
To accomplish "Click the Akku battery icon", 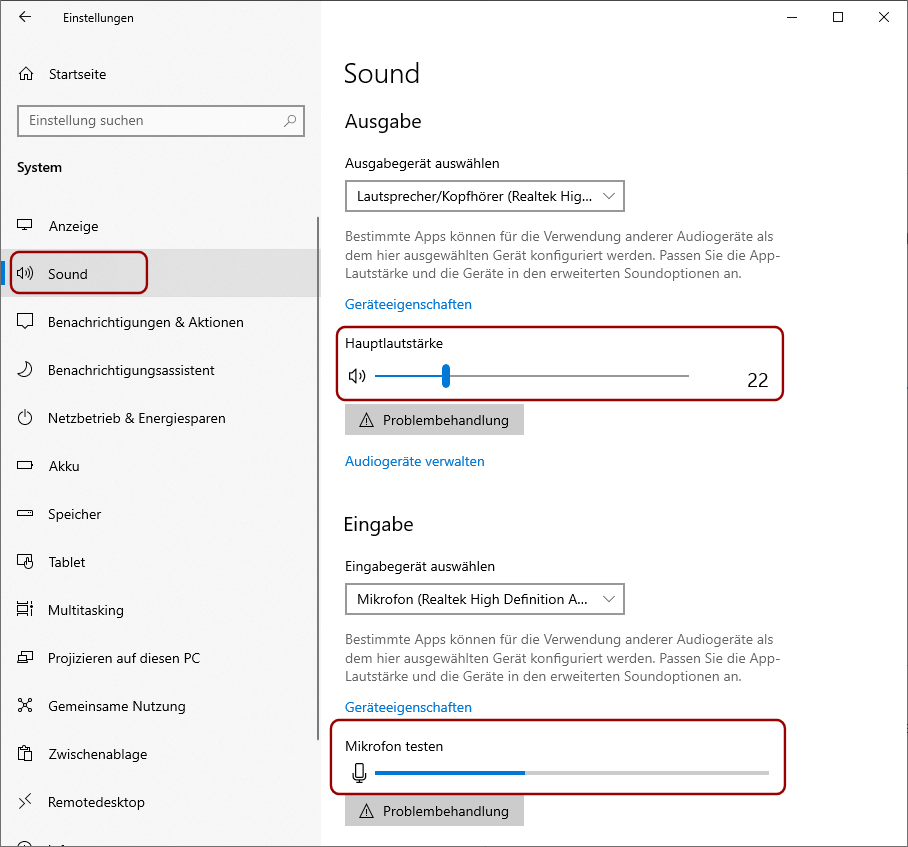I will [x=25, y=465].
